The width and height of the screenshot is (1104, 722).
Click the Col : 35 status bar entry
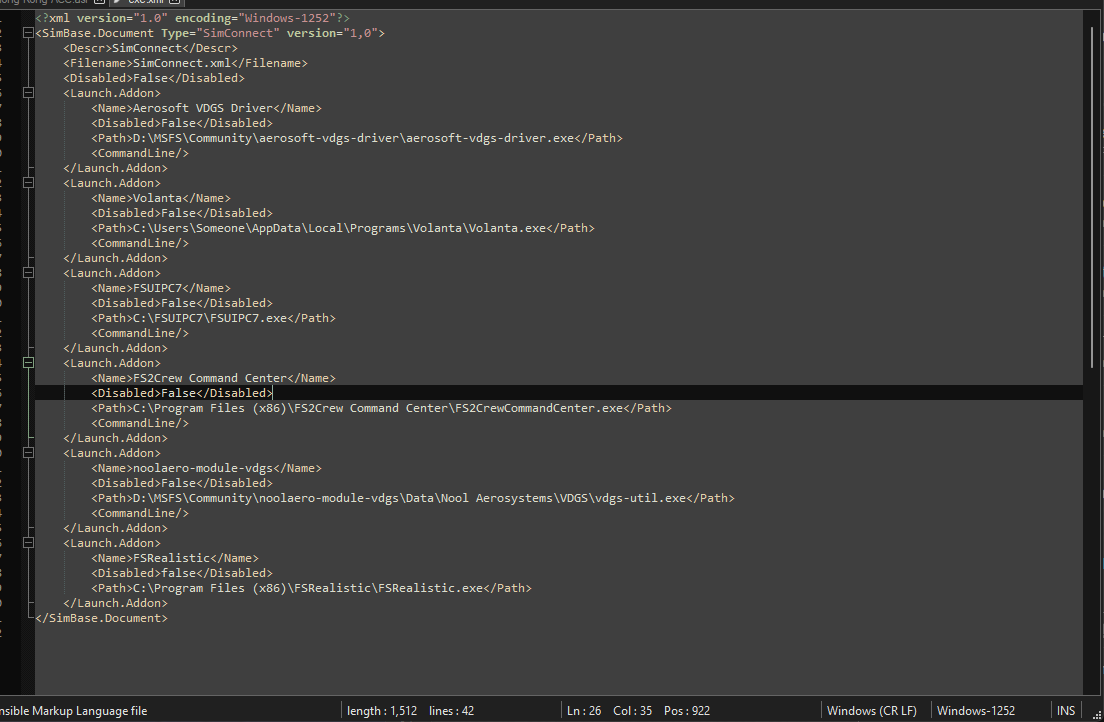tap(632, 711)
